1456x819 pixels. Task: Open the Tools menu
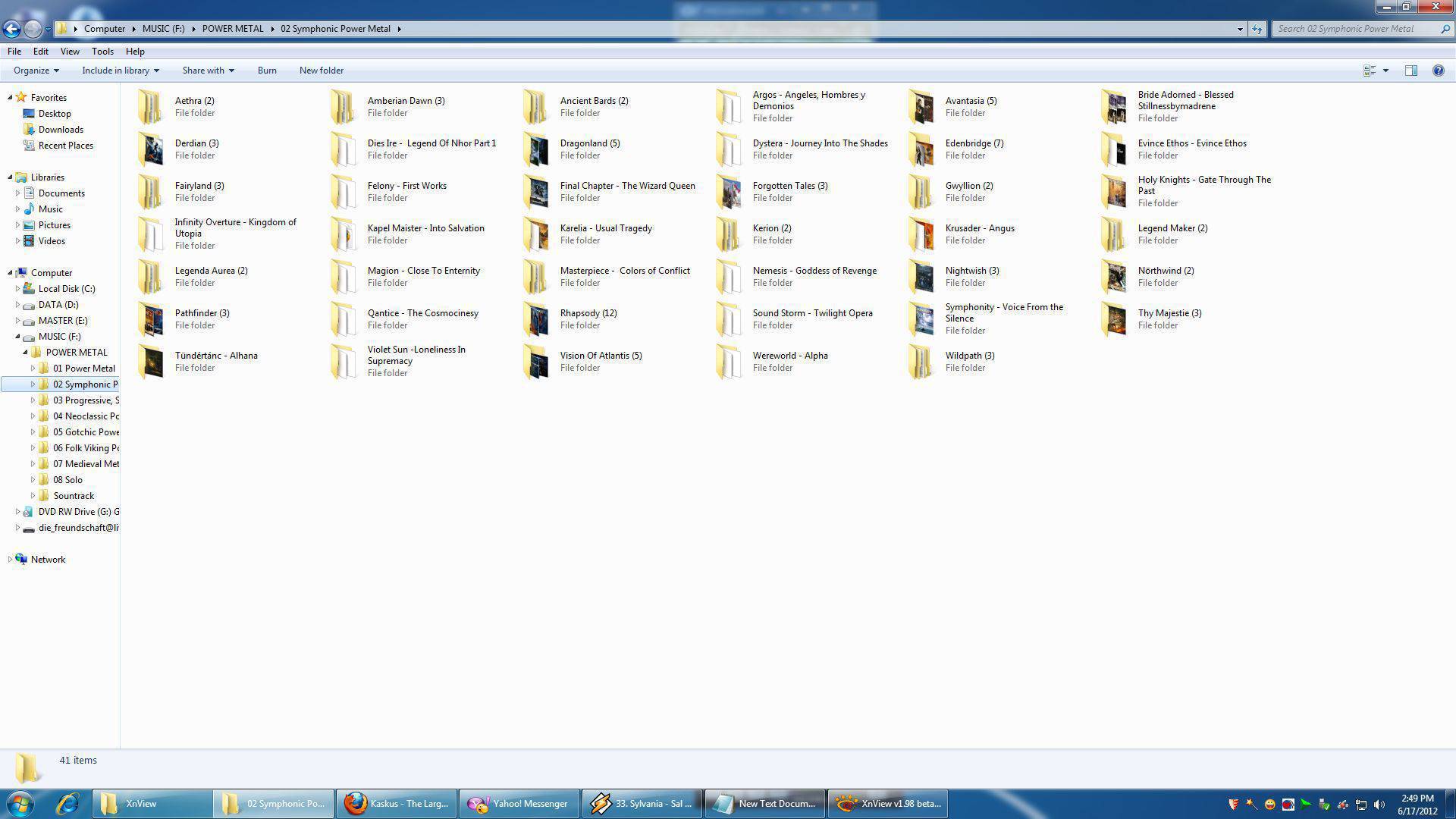(x=102, y=52)
